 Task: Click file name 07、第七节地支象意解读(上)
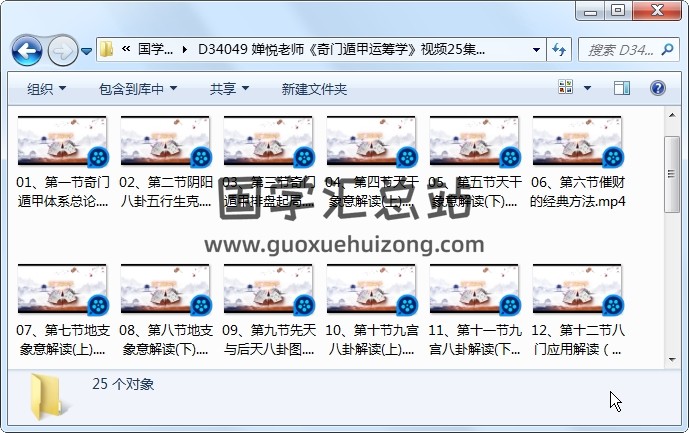62,339
